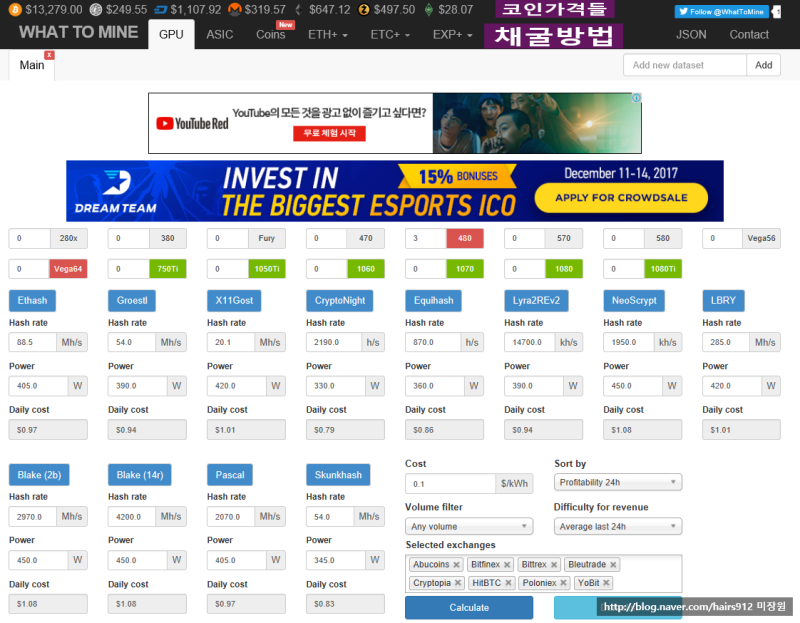Click the Litecoin icon beside $249.55
This screenshot has height=623, width=800.
tap(95, 10)
